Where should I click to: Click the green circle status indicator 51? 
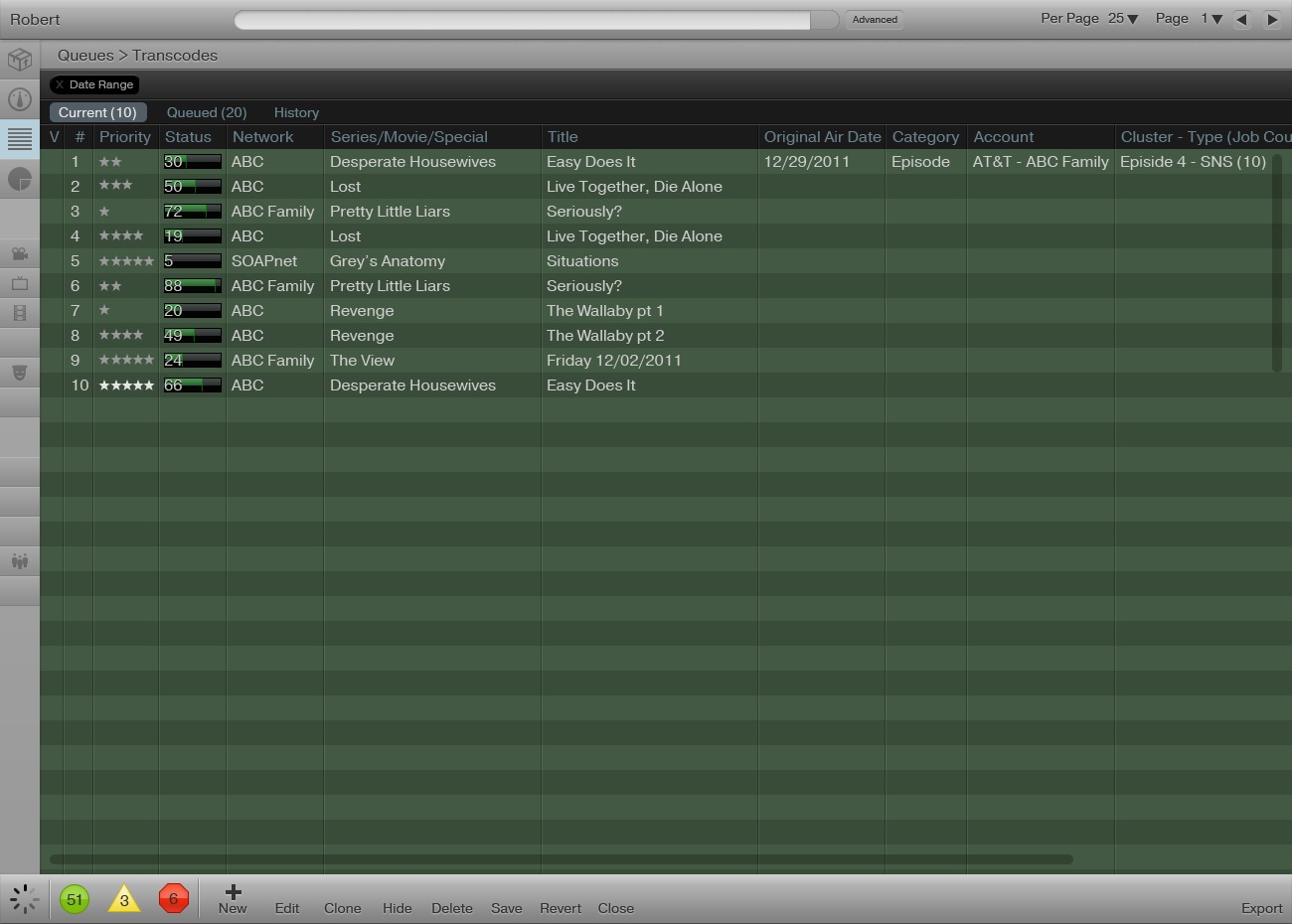tap(75, 899)
